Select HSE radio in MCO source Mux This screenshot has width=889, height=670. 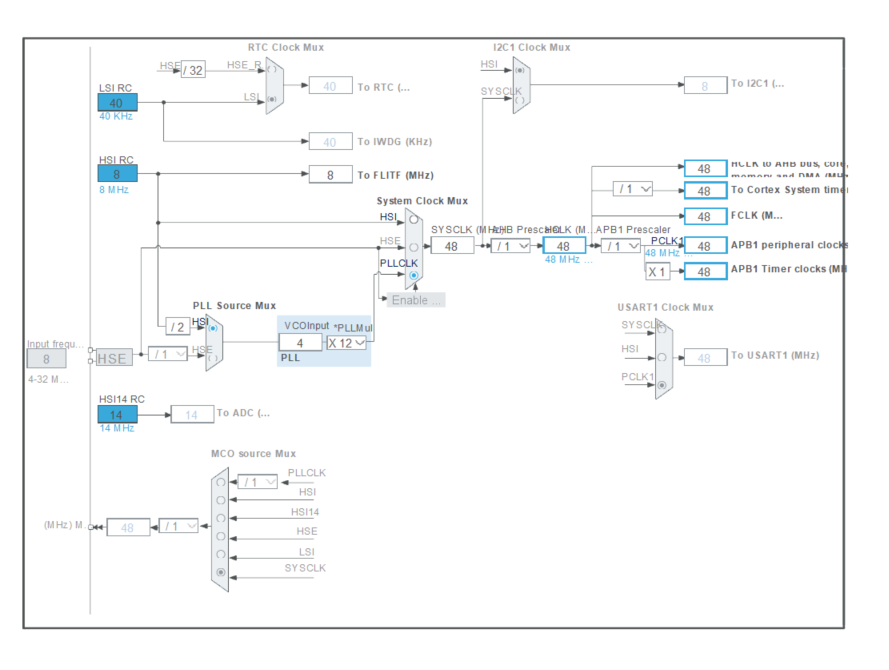[221, 536]
